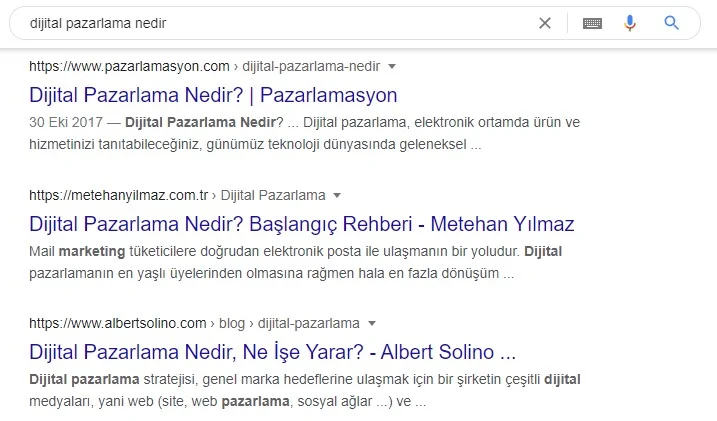
Task: Click the https://metehanyilmaz.com.tr URL text
Action: pos(119,195)
